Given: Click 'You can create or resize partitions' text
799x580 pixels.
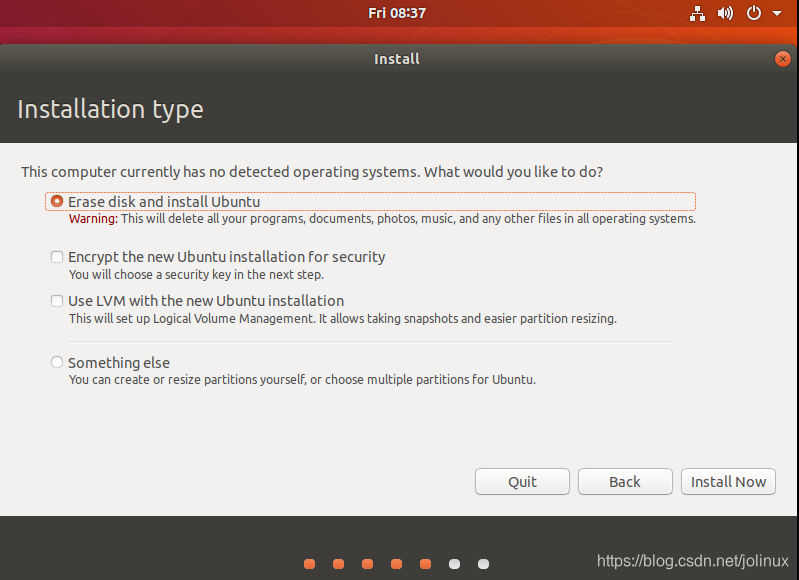Looking at the screenshot, I should (x=302, y=380).
